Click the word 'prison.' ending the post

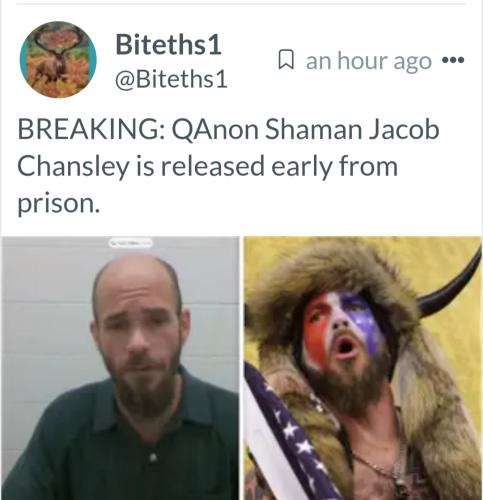59,204
